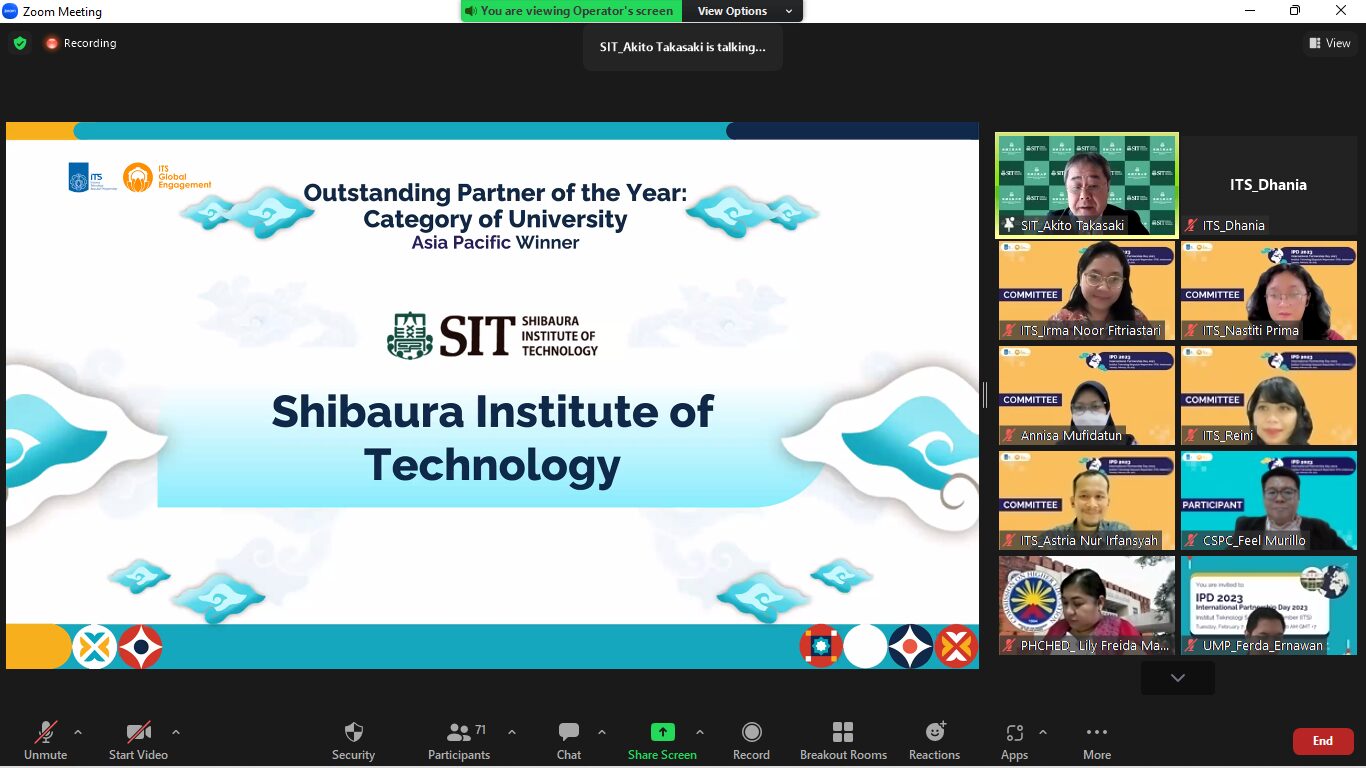1366x768 pixels.
Task: Click the green Share Screen icon
Action: click(662, 732)
